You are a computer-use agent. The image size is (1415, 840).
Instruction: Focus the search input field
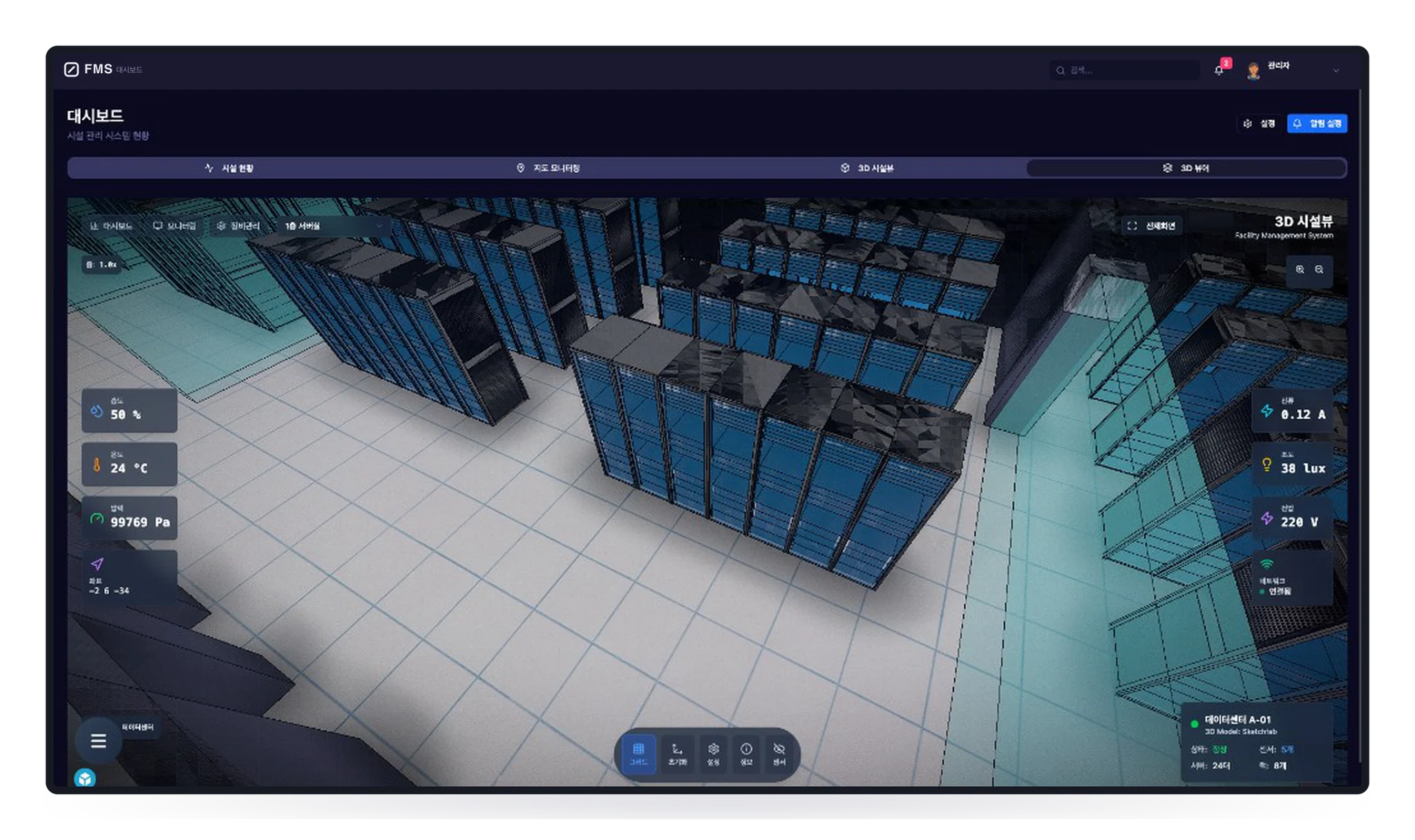pos(1124,70)
